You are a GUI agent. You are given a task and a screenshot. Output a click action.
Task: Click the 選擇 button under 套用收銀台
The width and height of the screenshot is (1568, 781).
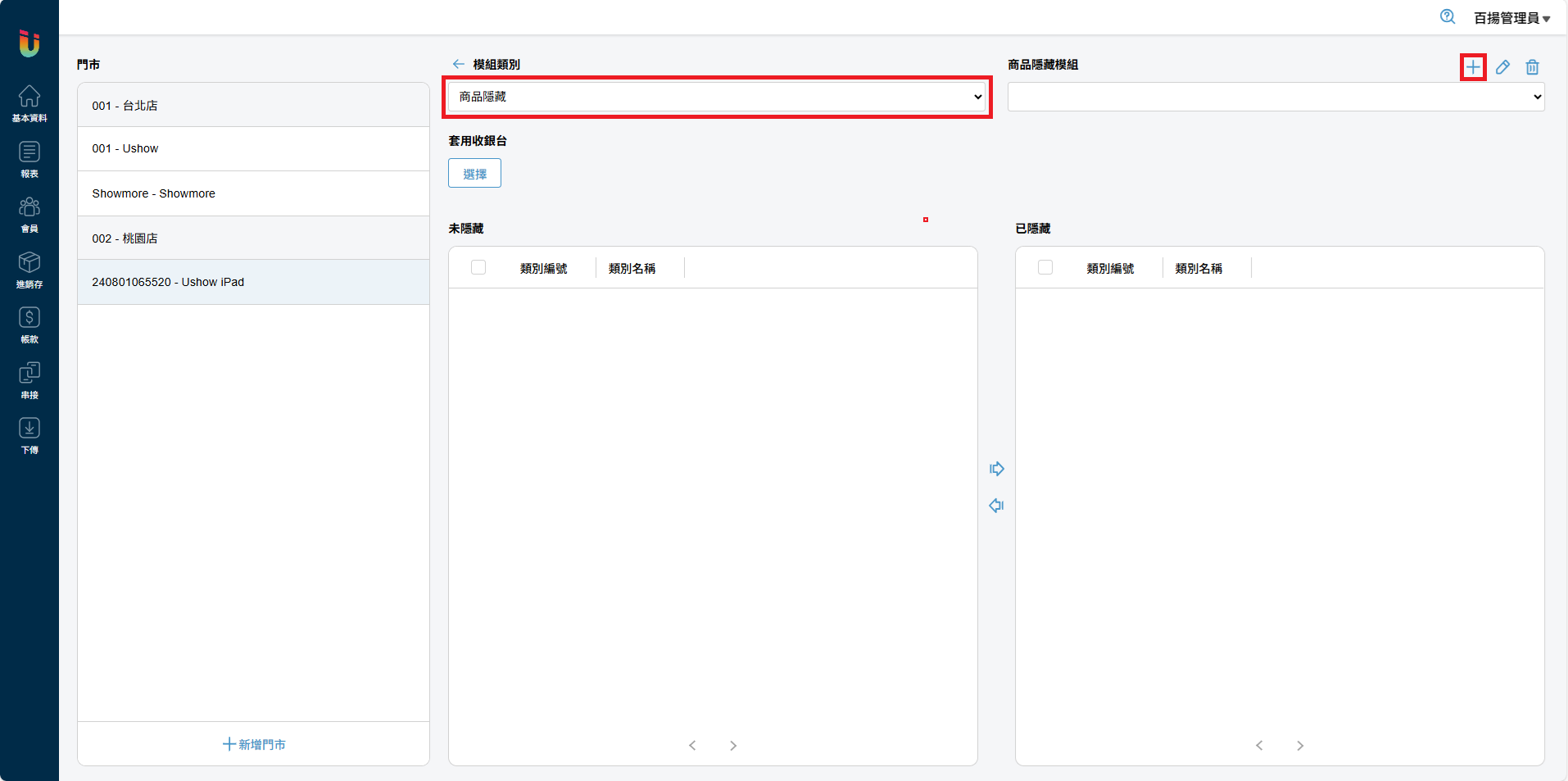point(474,174)
